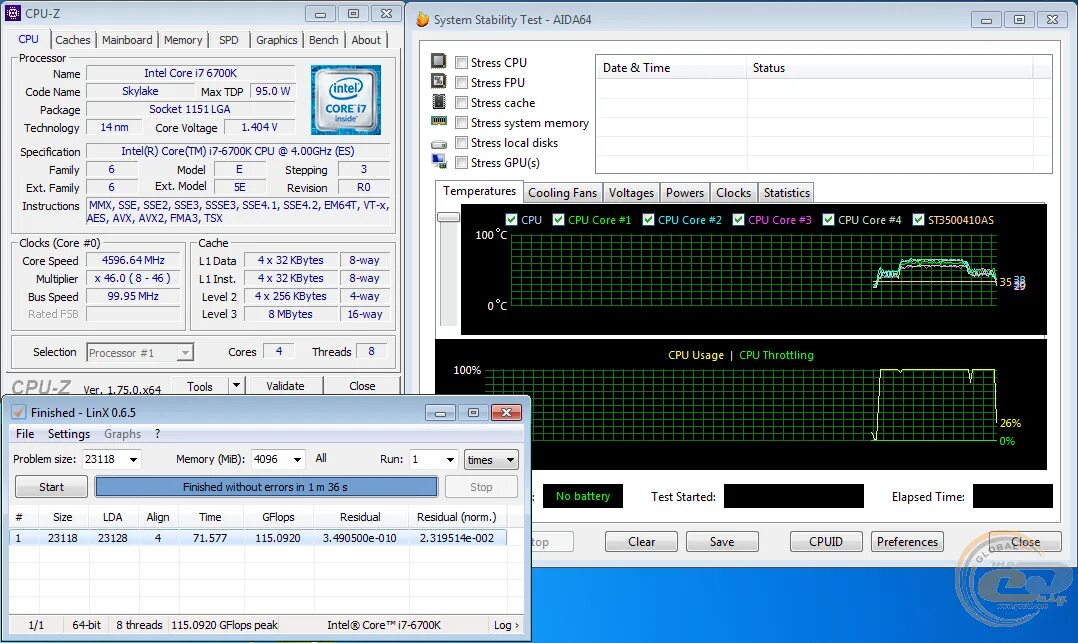Image resolution: width=1078 pixels, height=643 pixels.
Task: Click the GFlops column header in LinX
Action: click(278, 517)
